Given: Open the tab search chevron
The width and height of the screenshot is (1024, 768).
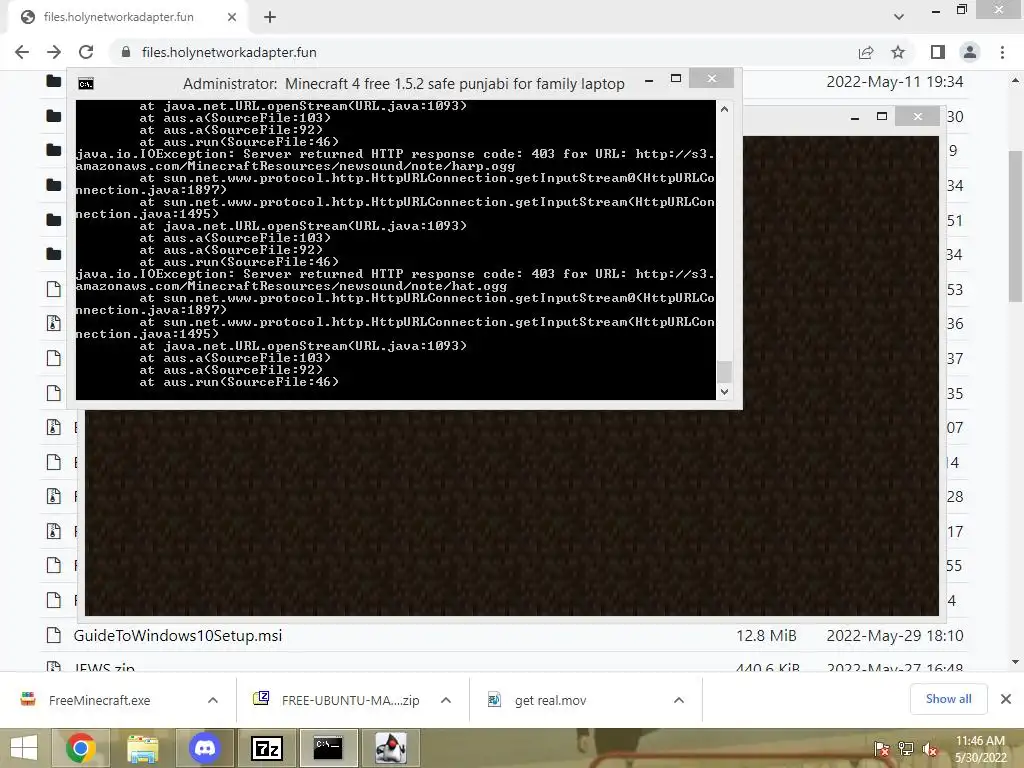Looking at the screenshot, I should click(899, 18).
